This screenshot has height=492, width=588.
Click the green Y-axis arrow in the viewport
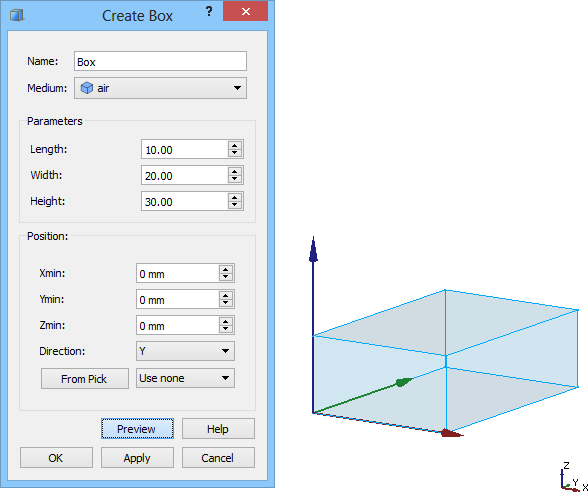click(404, 382)
